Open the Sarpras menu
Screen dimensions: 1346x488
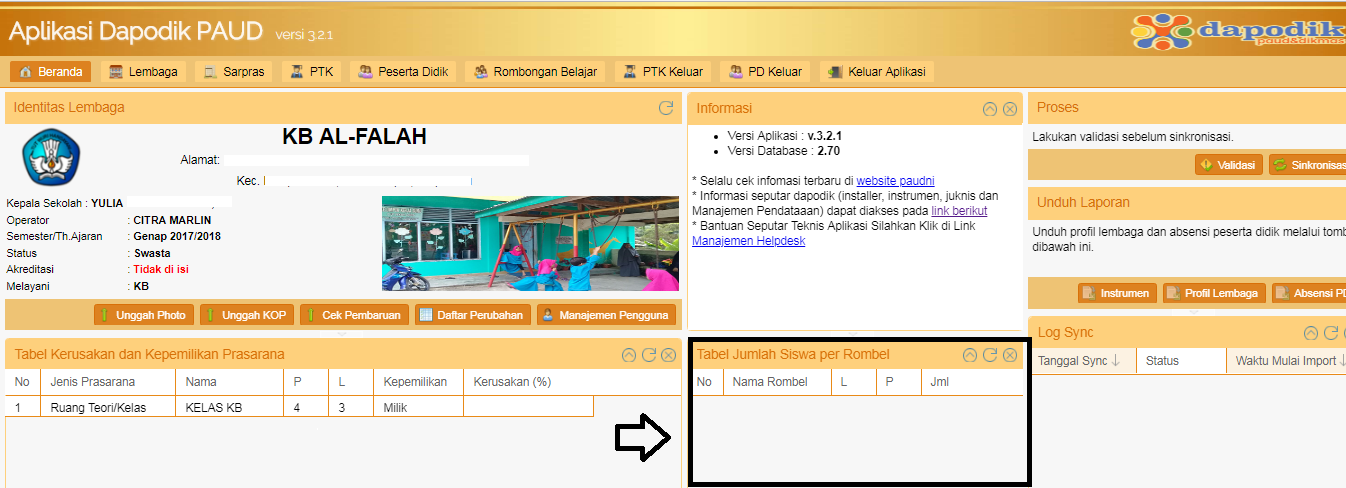click(235, 71)
